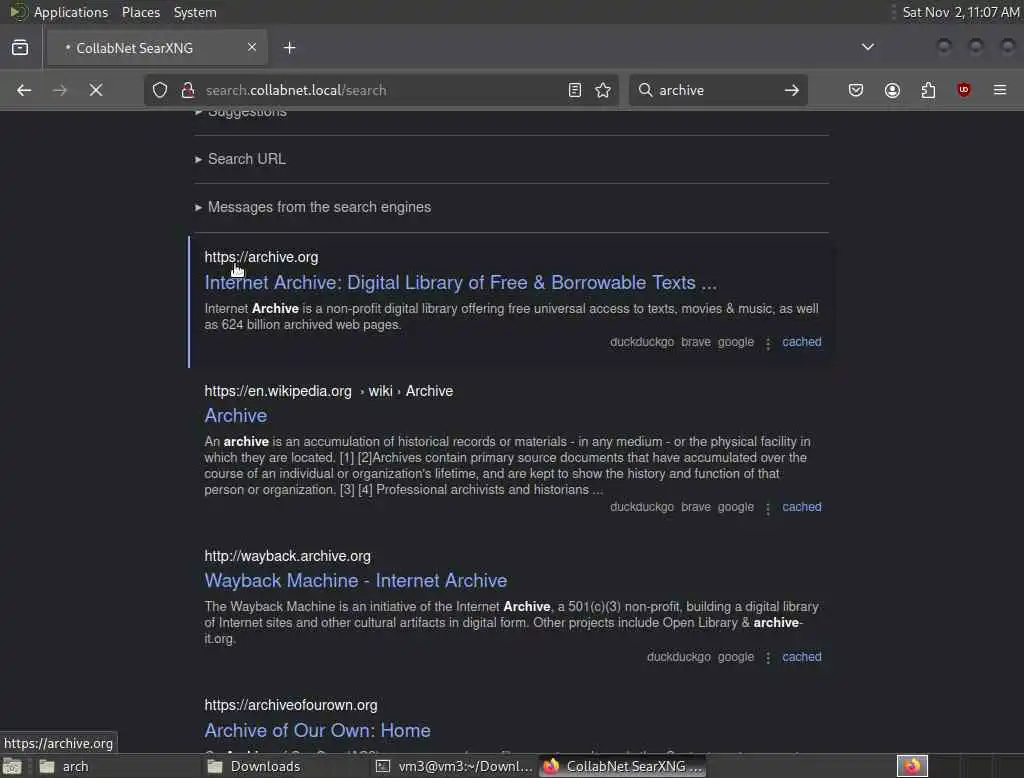Open cached link for Wayback Machine result
The height and width of the screenshot is (778, 1024).
coord(802,657)
